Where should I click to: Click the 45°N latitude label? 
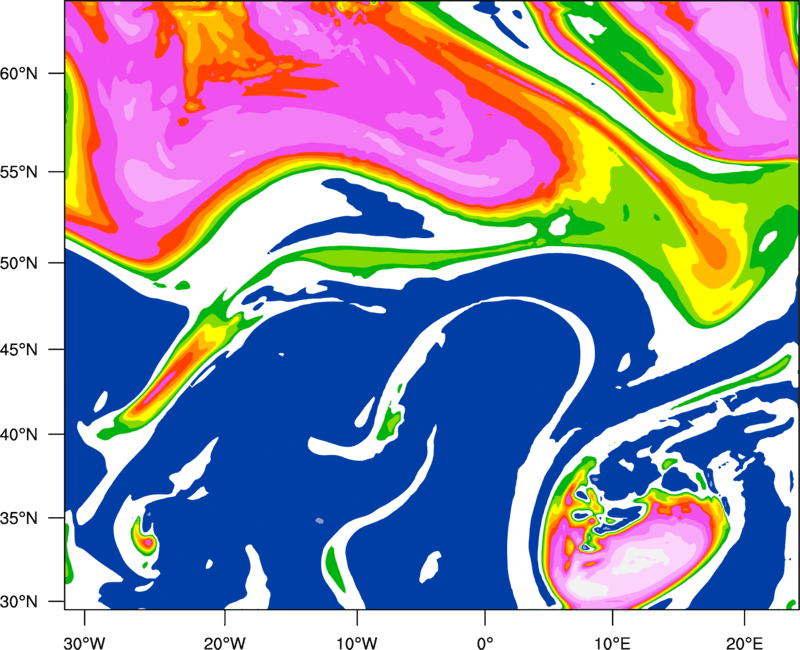click(19, 350)
